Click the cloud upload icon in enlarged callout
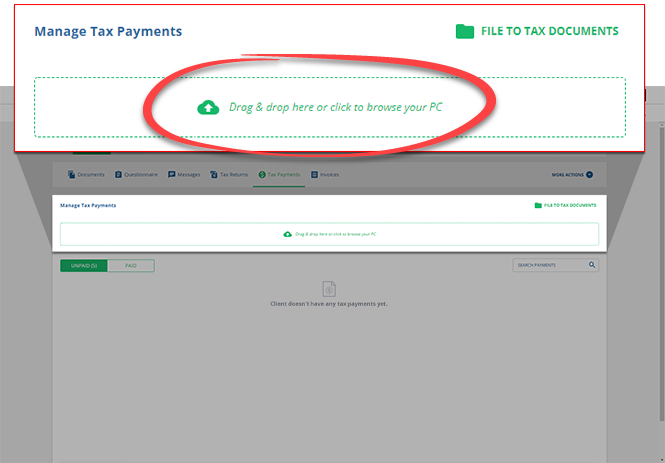The height and width of the screenshot is (463, 665). (208, 108)
